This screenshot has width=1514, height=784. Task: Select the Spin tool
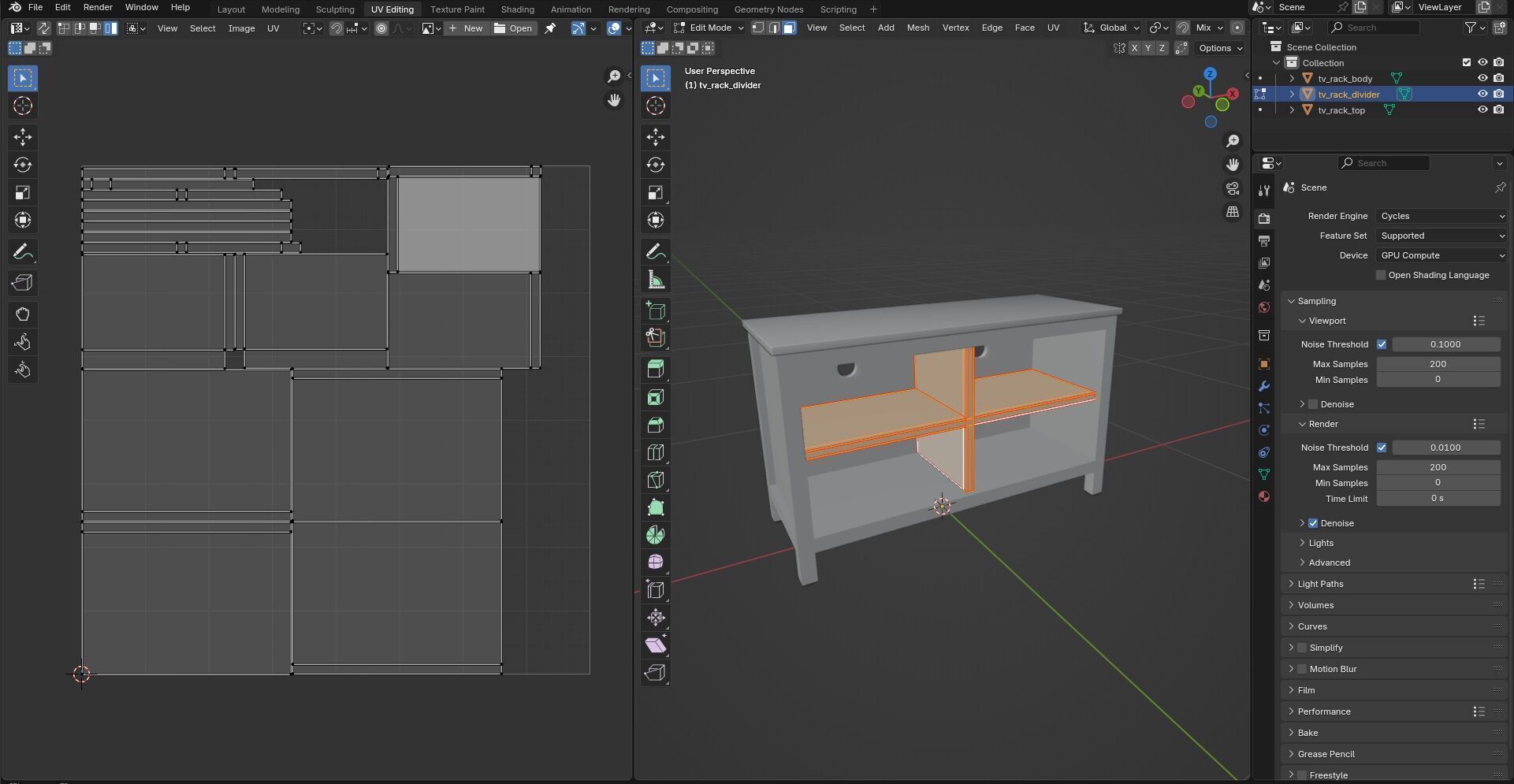[655, 535]
